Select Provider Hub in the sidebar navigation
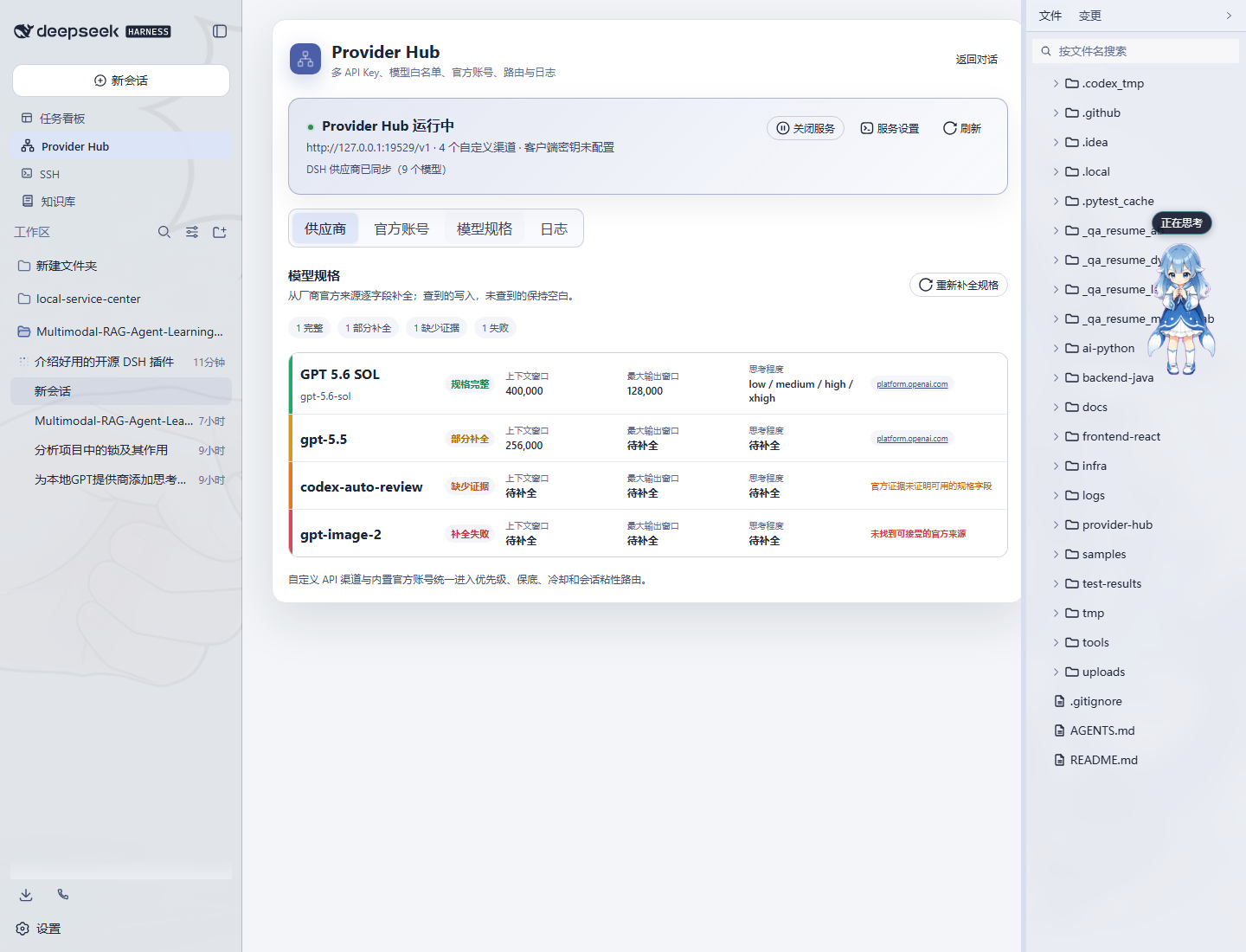Viewport: 1246px width, 952px height. [x=121, y=146]
